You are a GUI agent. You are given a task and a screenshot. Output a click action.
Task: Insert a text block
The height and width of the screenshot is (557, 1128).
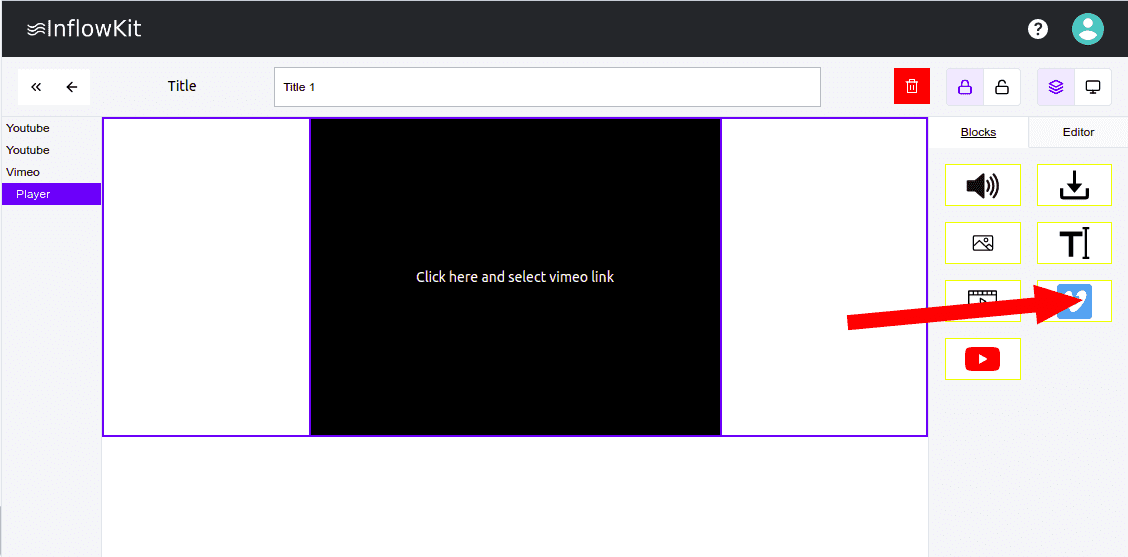coord(1074,243)
